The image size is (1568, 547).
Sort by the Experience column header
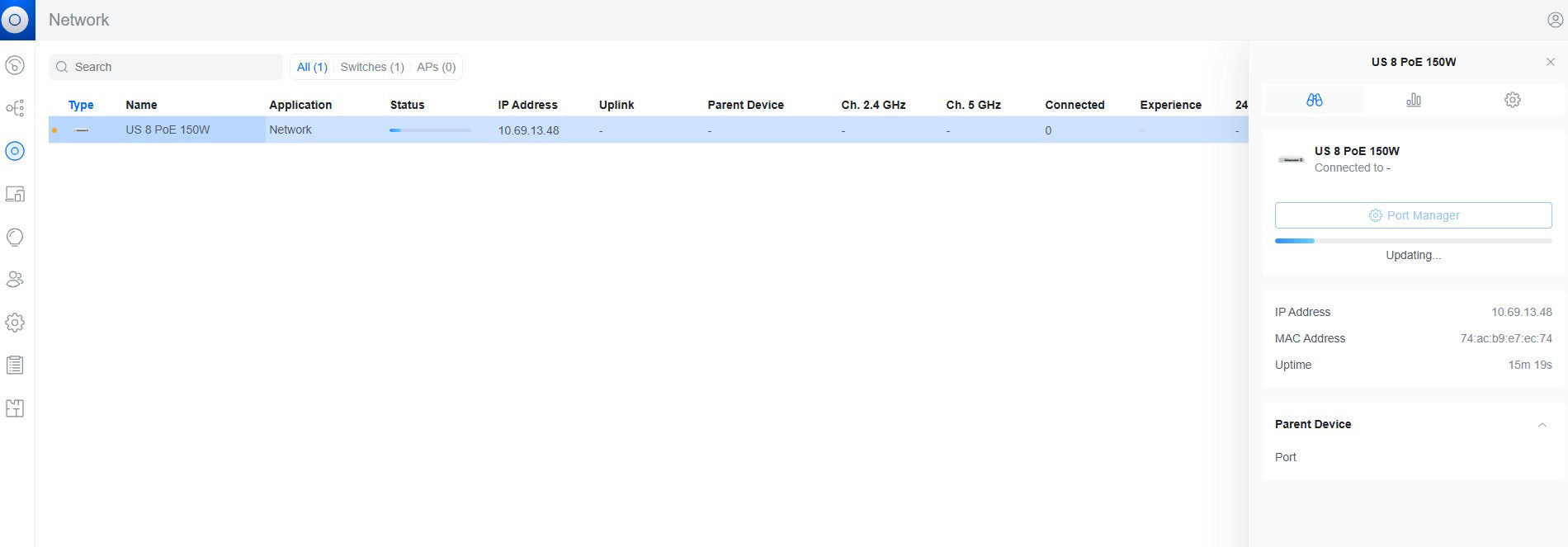(x=1170, y=105)
